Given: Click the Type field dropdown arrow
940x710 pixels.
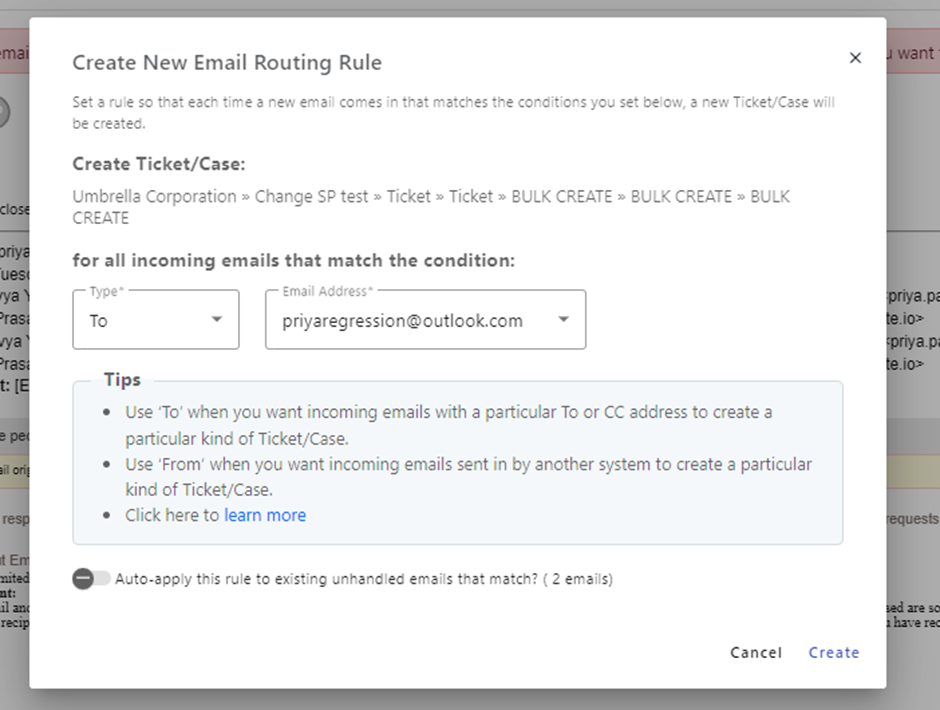Looking at the screenshot, I should point(216,320).
